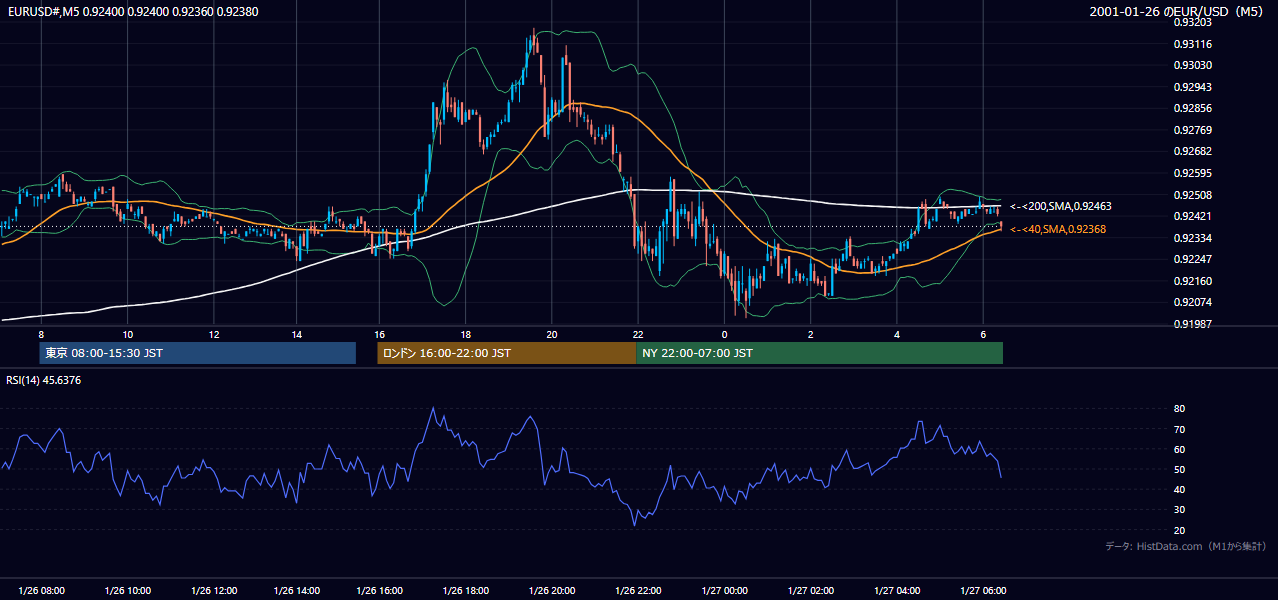Click price axis value 0.92247
Image resolution: width=1278 pixels, height=600 pixels.
point(1193,259)
